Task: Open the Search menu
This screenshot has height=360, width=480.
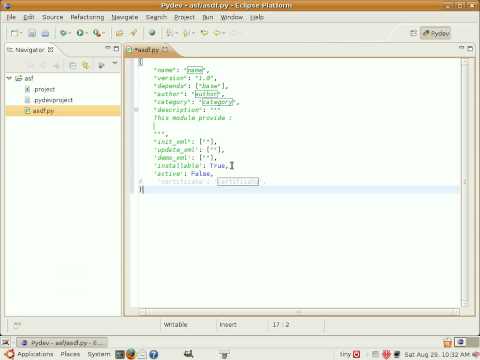Action: pyautogui.click(x=156, y=17)
